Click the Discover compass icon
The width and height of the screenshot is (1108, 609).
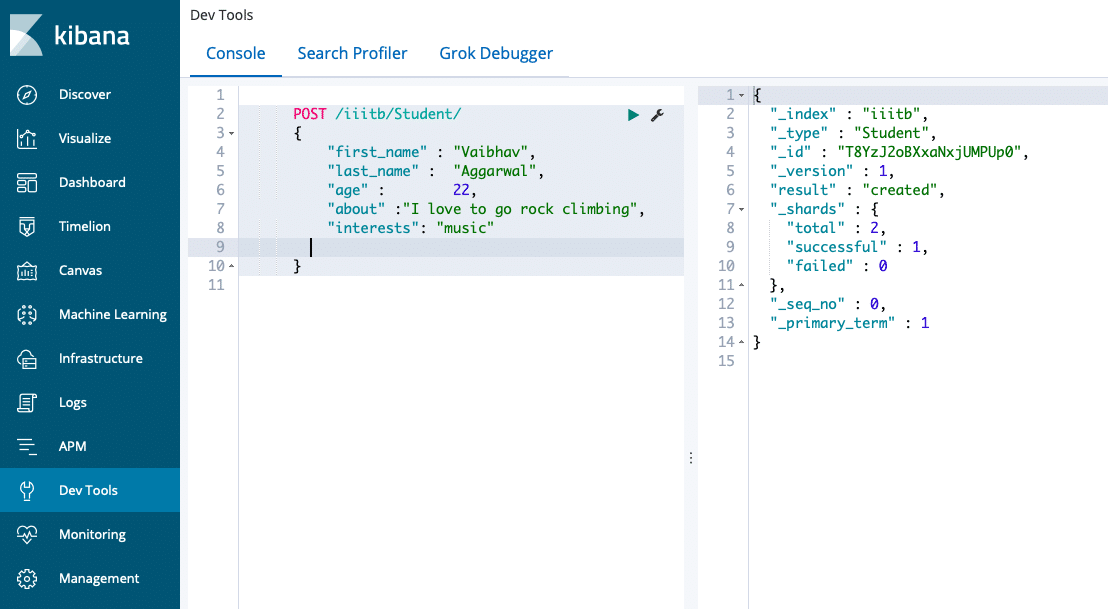pos(27,95)
